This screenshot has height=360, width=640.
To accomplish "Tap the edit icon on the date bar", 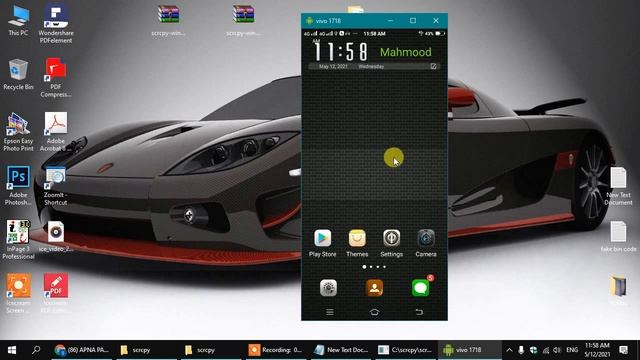I will pyautogui.click(x=433, y=66).
